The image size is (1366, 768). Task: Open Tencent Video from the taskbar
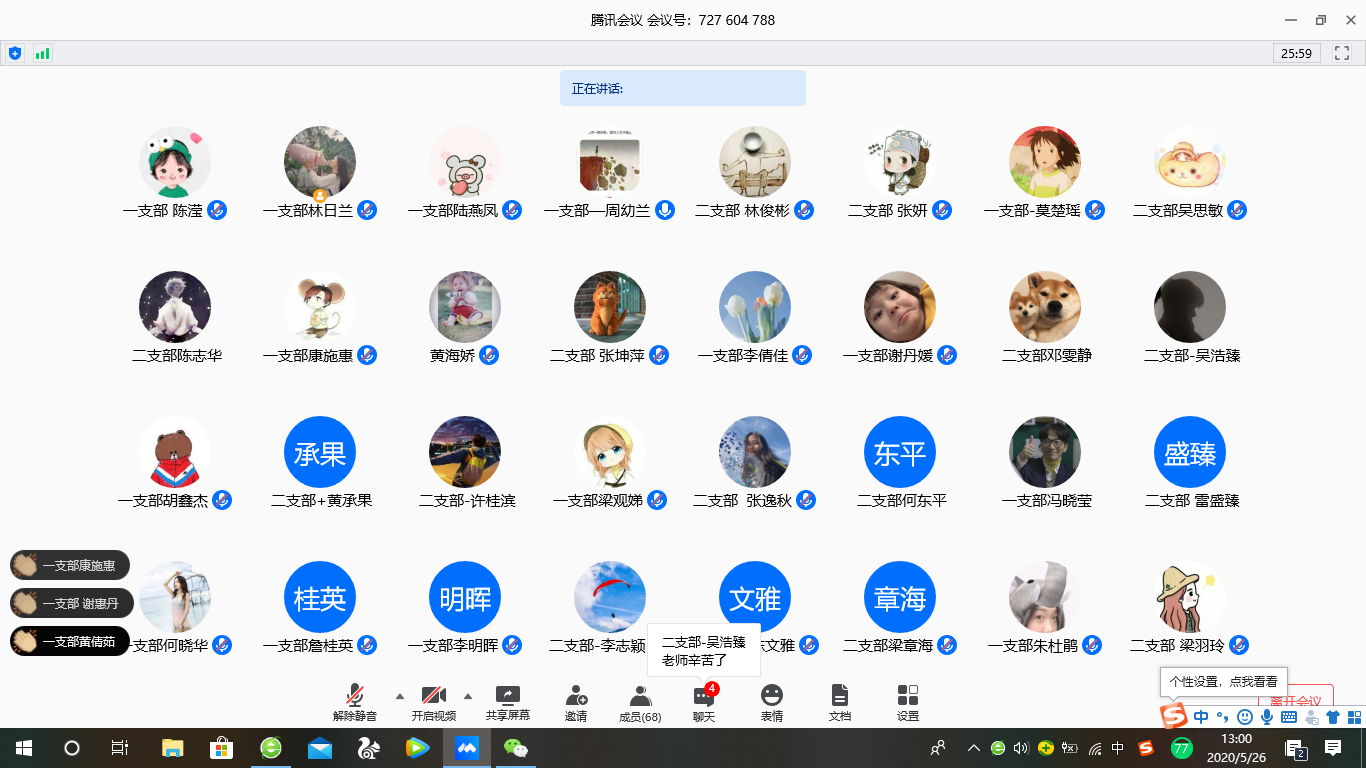click(418, 747)
